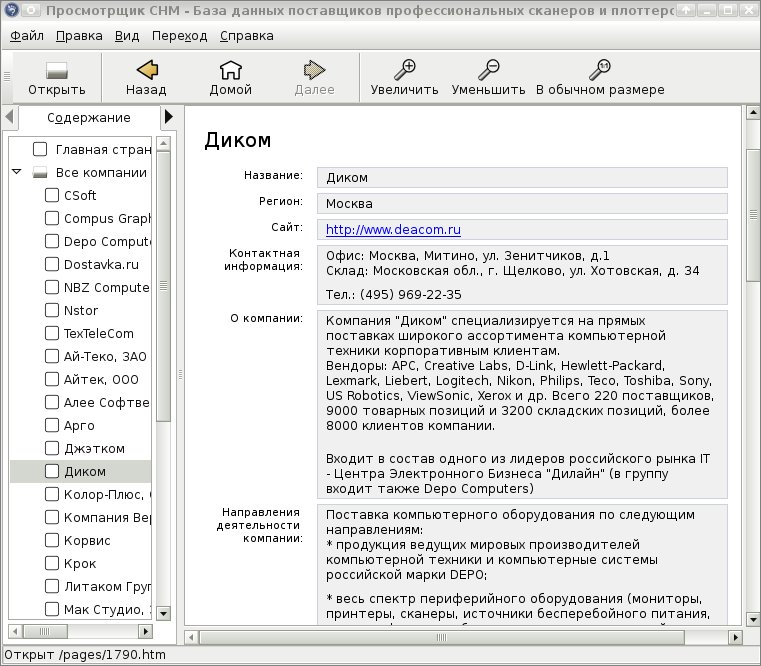Select Ай-Теко, ЗАО in the tree
The height and width of the screenshot is (666, 761).
click(x=105, y=356)
